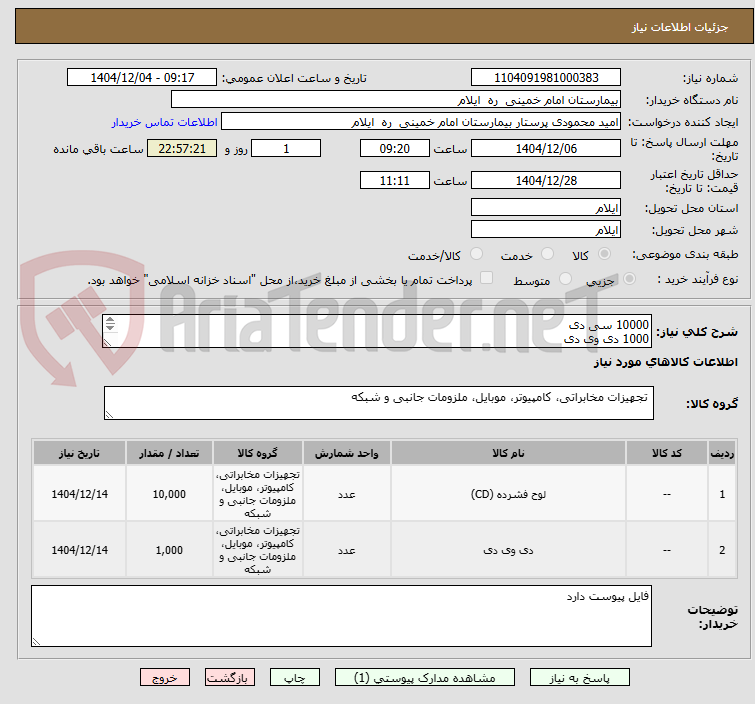Viewport: 755px width, 704px height.
Task: Select the متوسط purchase type radio
Action: (565, 279)
